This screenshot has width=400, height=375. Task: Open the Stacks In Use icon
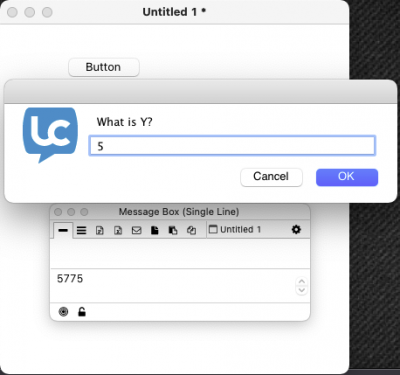(191, 230)
